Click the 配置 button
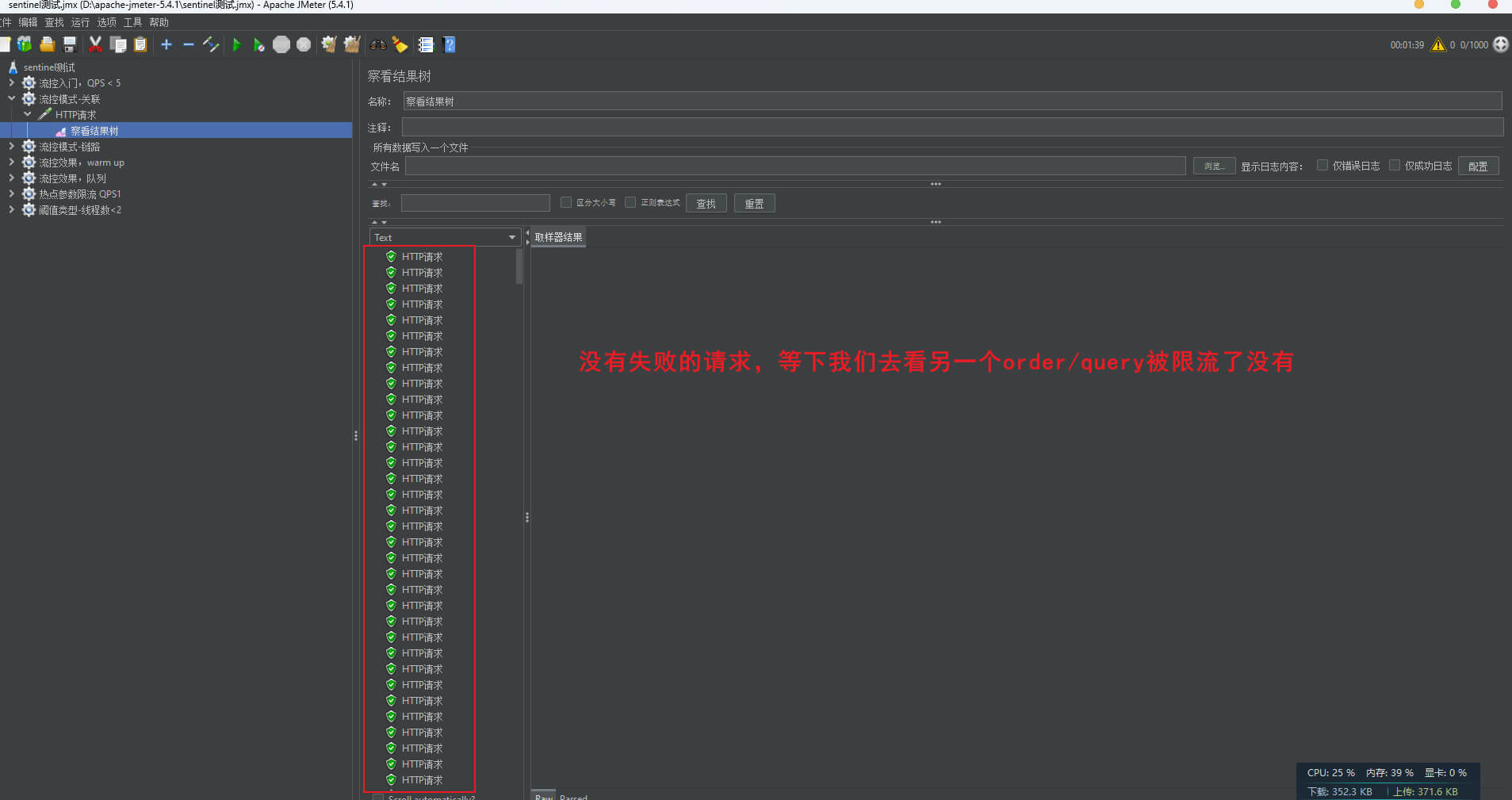1512x800 pixels. tap(1478, 166)
